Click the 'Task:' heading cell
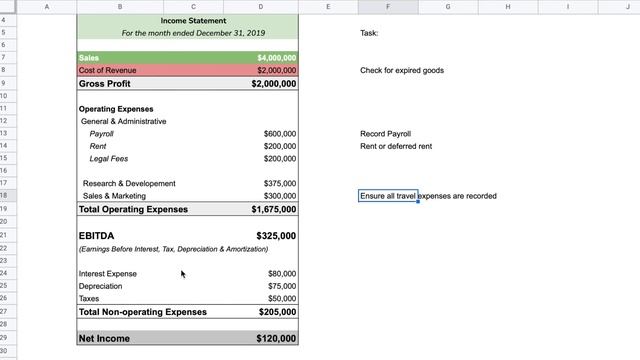Screen dimensions: 640x360 coord(369,33)
